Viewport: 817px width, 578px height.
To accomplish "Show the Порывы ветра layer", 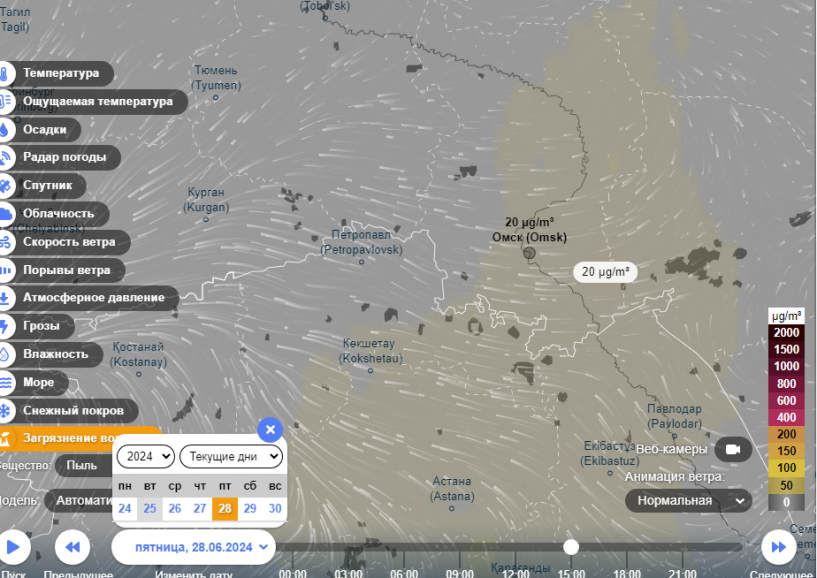I will tap(66, 270).
